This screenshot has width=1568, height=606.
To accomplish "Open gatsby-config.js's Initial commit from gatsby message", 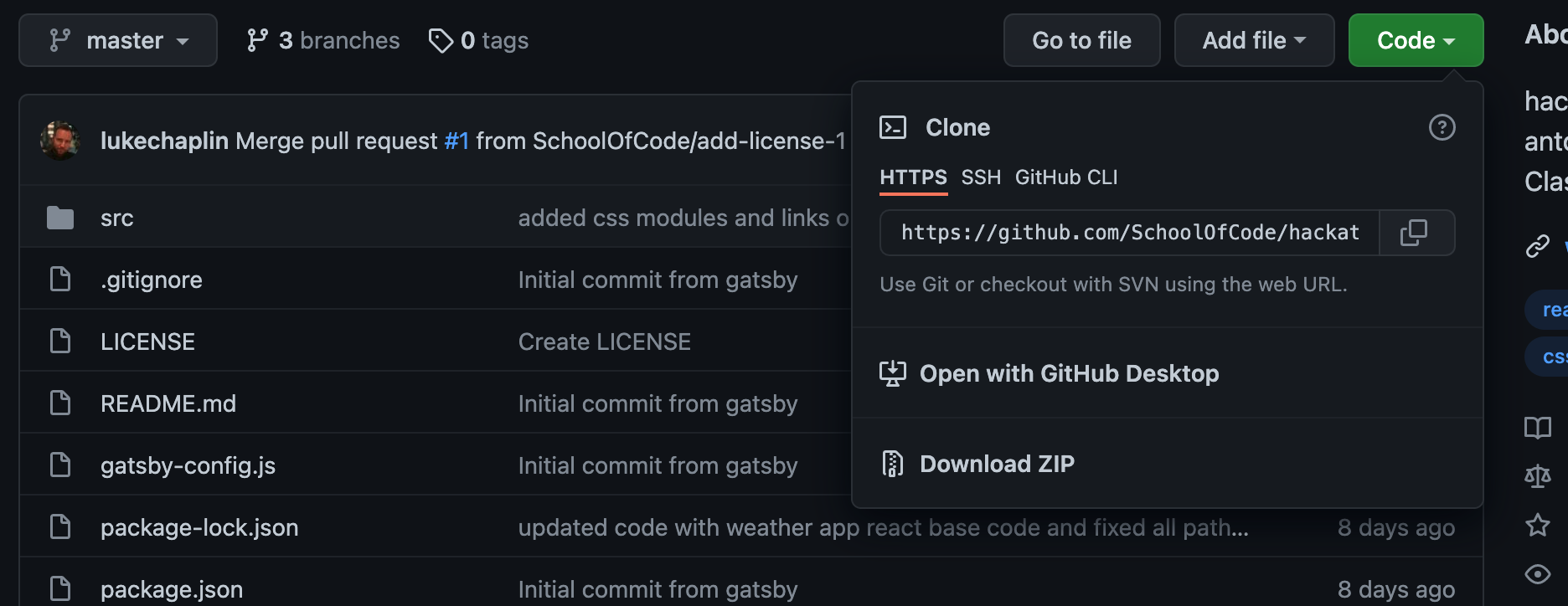I will click(x=658, y=465).
